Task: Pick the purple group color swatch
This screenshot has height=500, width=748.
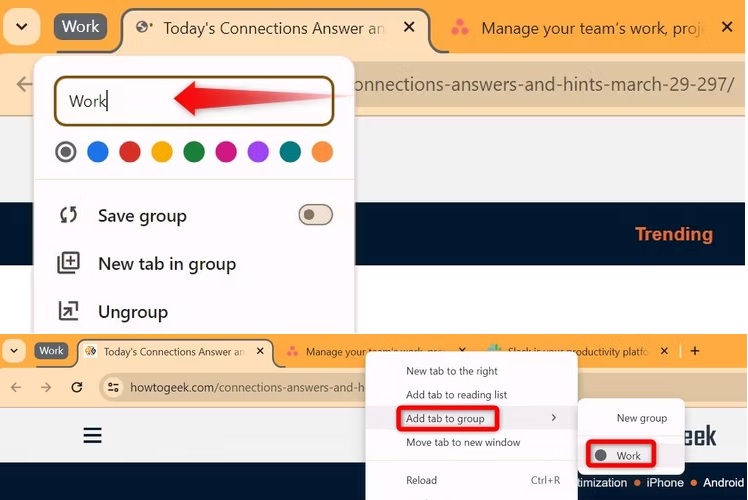Action: [x=258, y=152]
